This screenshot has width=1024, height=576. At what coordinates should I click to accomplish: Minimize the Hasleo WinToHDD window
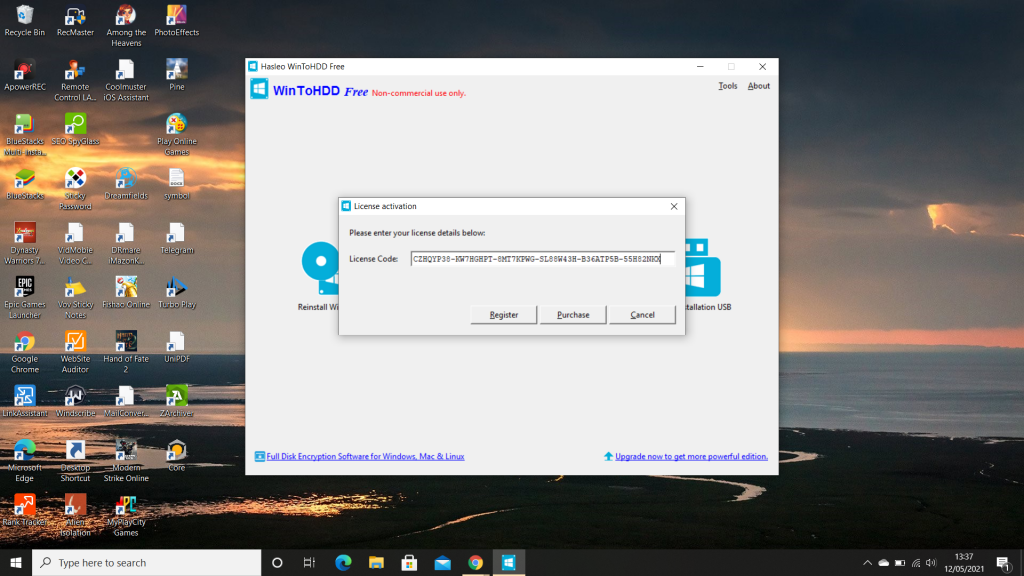[x=700, y=67]
